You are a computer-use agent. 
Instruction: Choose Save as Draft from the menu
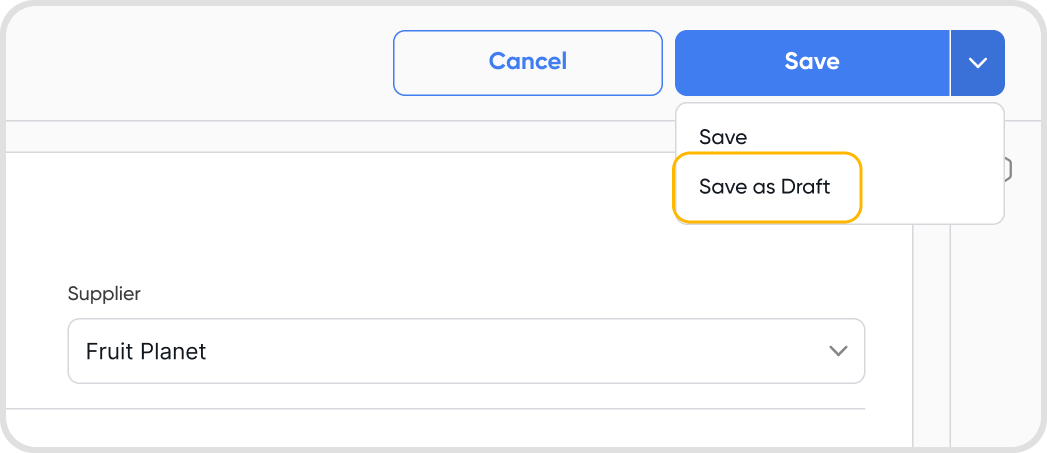point(765,187)
